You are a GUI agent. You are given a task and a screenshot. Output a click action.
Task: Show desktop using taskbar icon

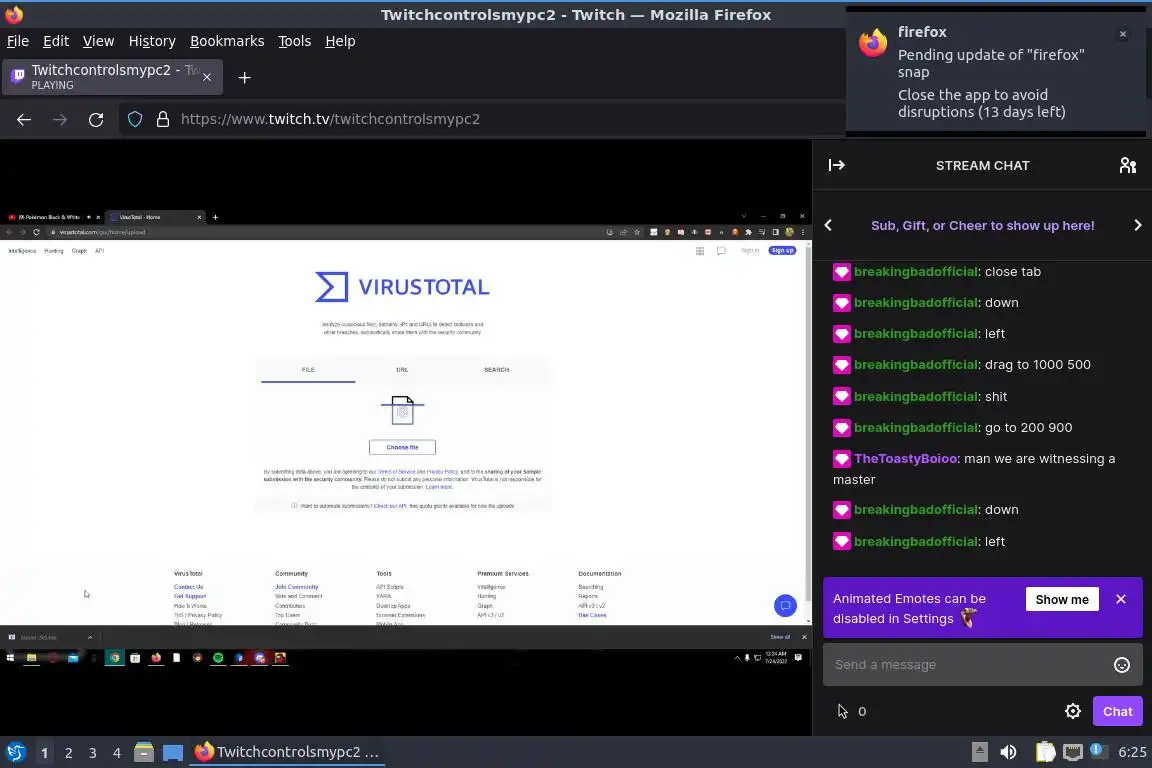[173, 752]
